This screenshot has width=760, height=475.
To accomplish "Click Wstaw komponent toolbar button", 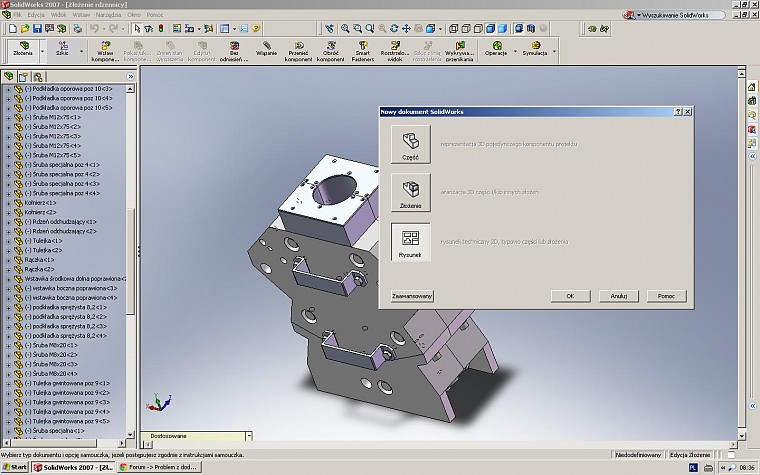I will pyautogui.click(x=105, y=51).
